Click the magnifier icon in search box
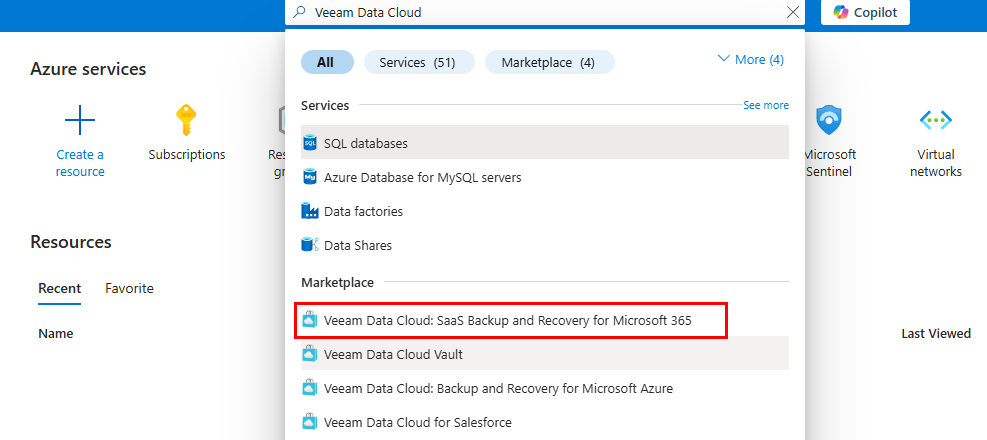The width and height of the screenshot is (987, 440). (x=300, y=12)
